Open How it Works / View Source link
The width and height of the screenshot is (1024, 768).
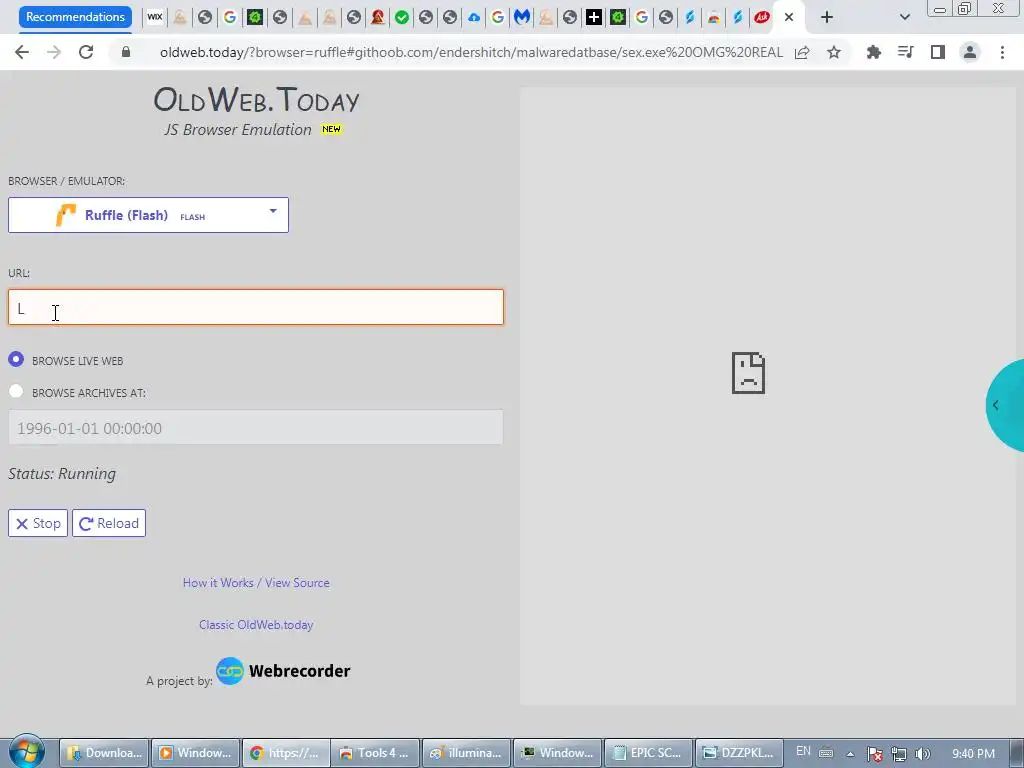(x=256, y=583)
